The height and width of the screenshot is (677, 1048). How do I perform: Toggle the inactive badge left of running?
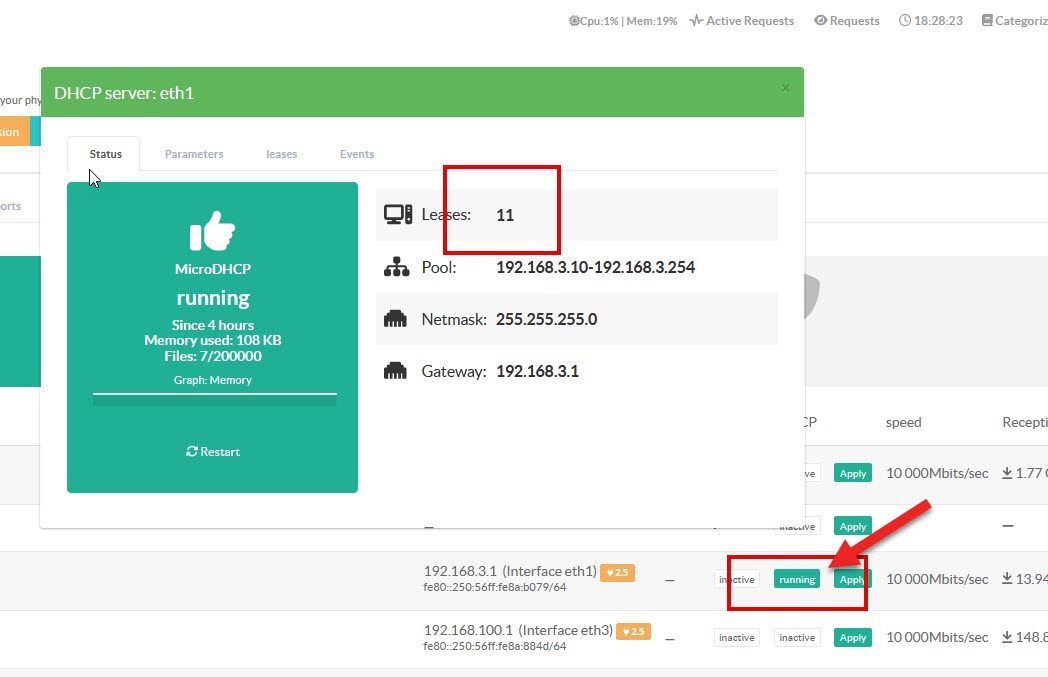click(737, 579)
